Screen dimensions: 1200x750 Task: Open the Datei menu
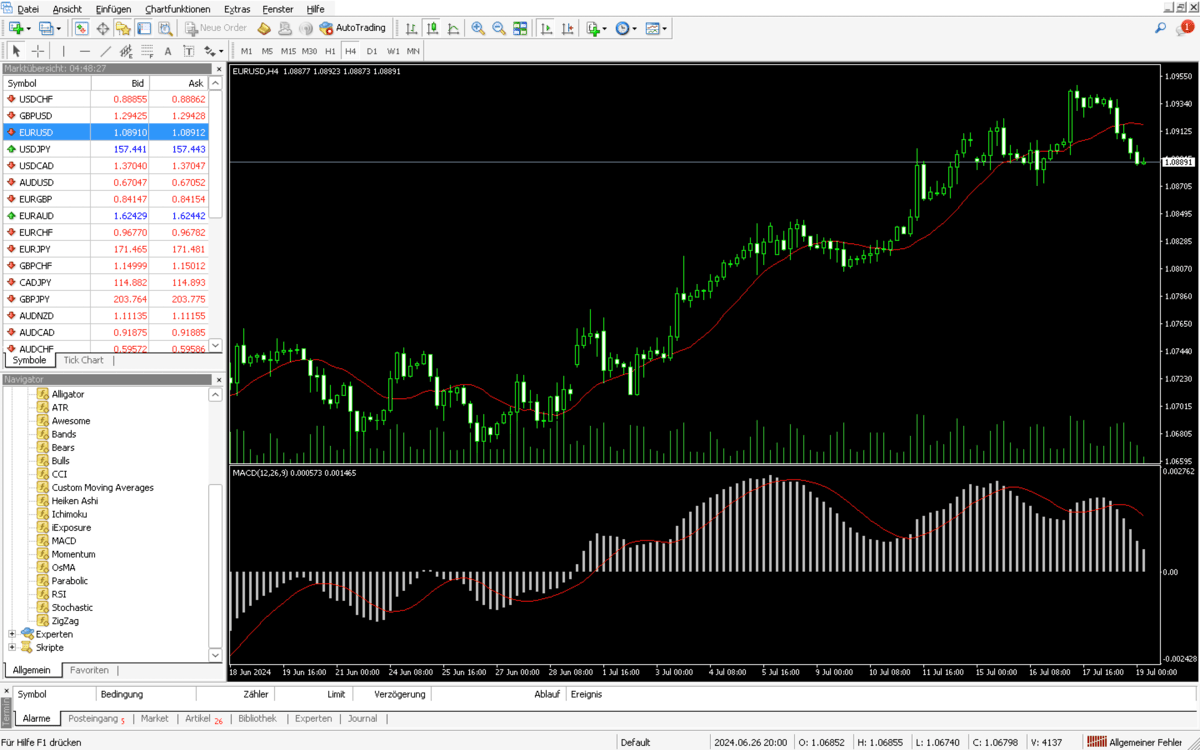pyautogui.click(x=28, y=9)
